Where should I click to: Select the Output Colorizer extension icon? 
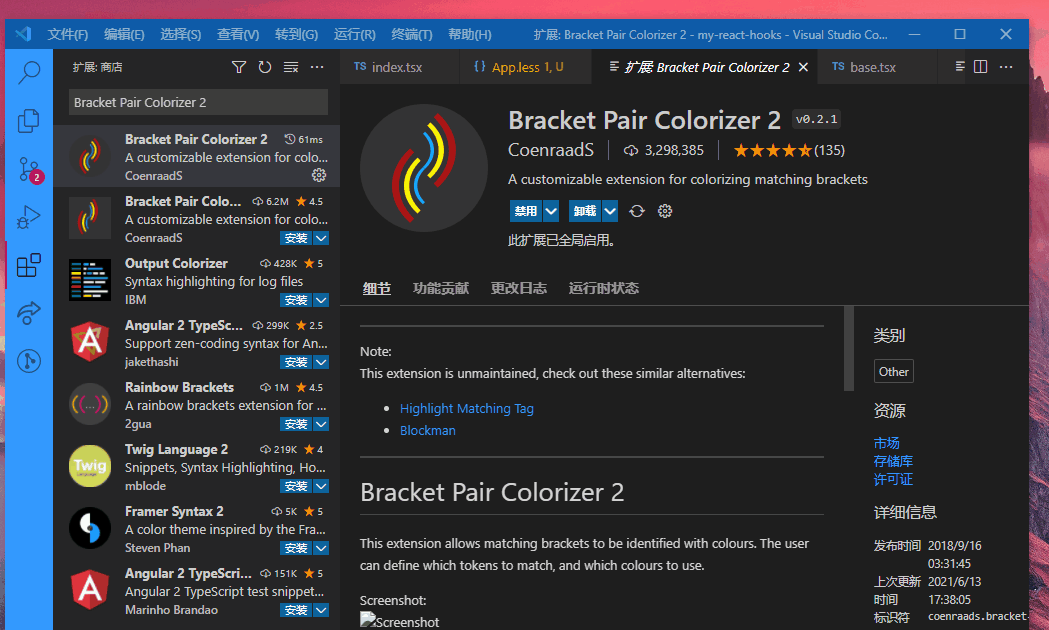[90, 280]
